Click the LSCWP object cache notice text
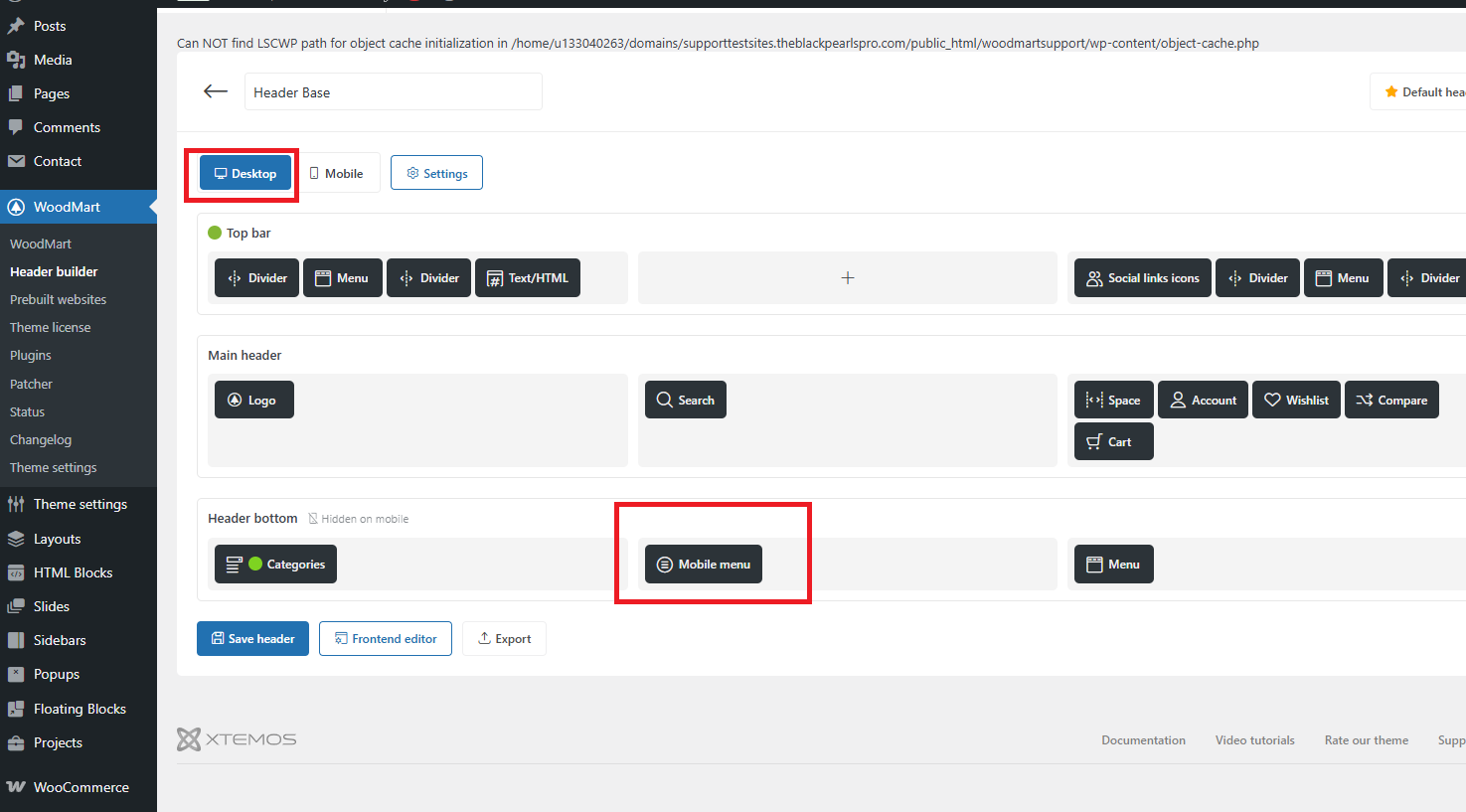 [x=718, y=43]
